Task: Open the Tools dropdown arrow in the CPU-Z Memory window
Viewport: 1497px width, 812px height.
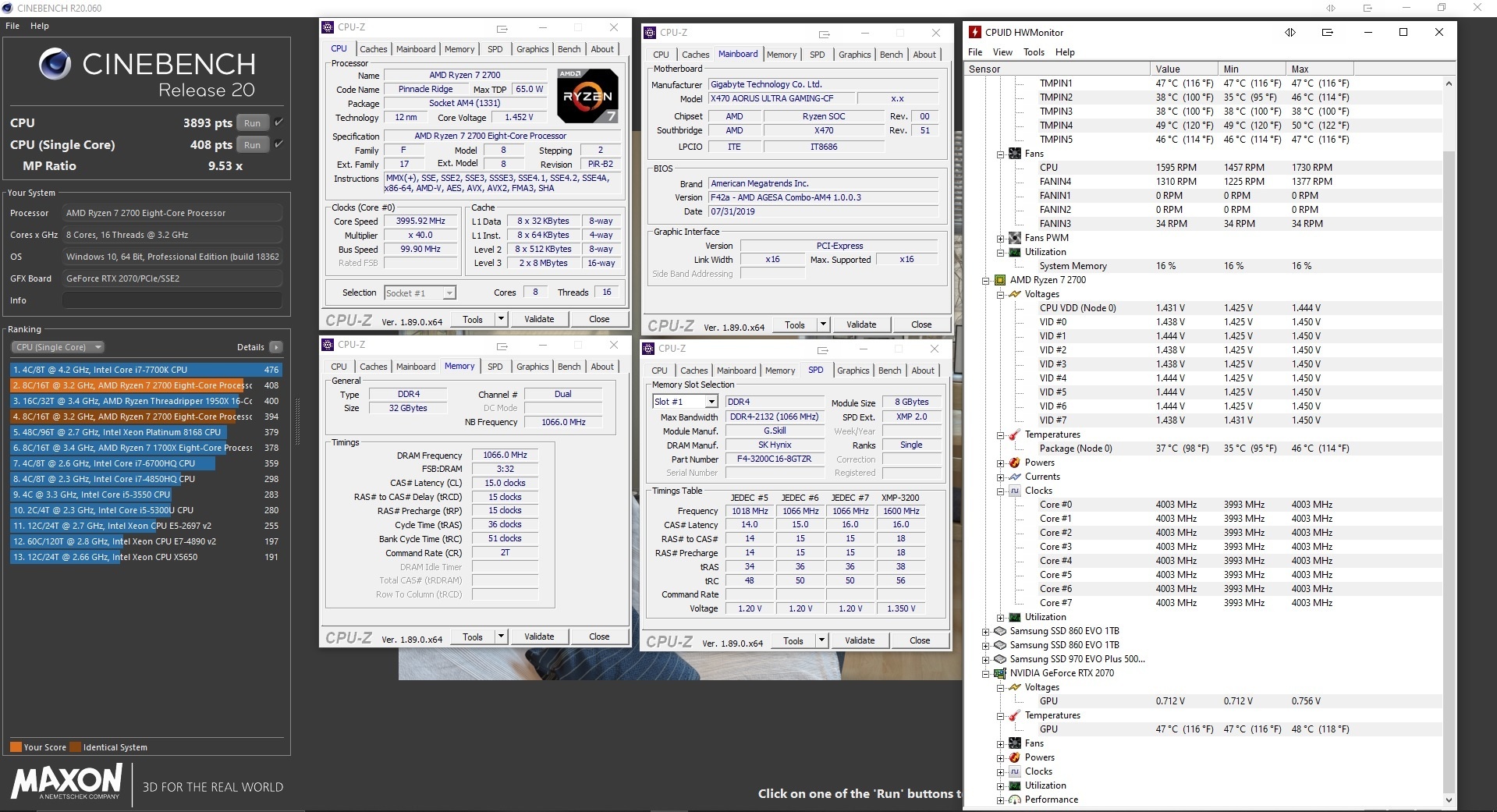Action: point(501,636)
